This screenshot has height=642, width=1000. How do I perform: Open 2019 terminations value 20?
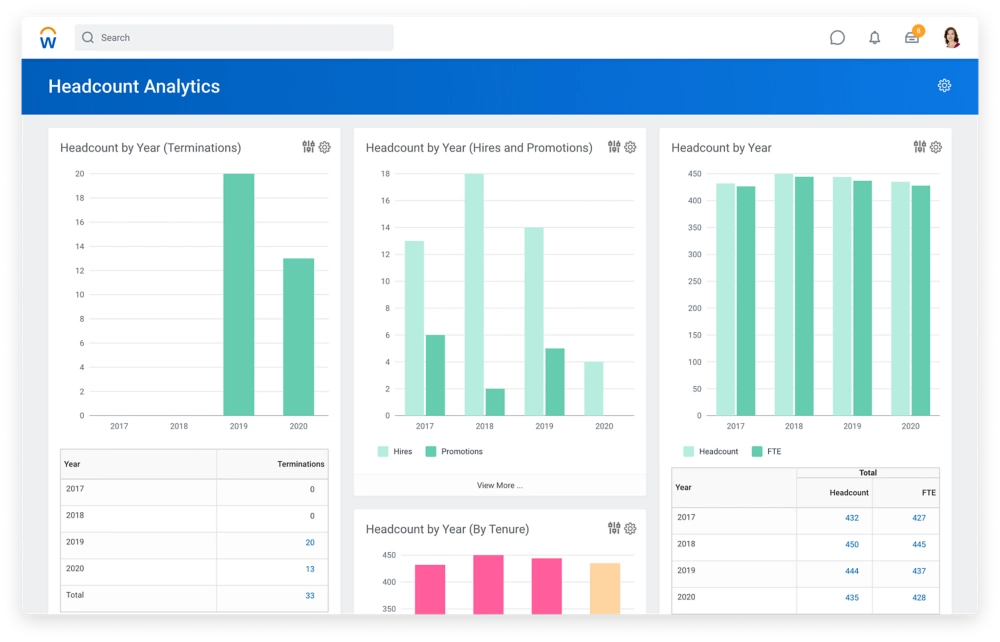pyautogui.click(x=310, y=542)
